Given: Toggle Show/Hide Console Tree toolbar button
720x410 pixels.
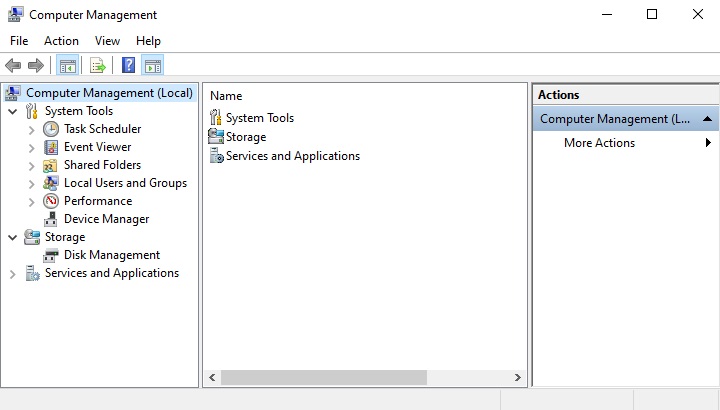Looking at the screenshot, I should point(67,66).
